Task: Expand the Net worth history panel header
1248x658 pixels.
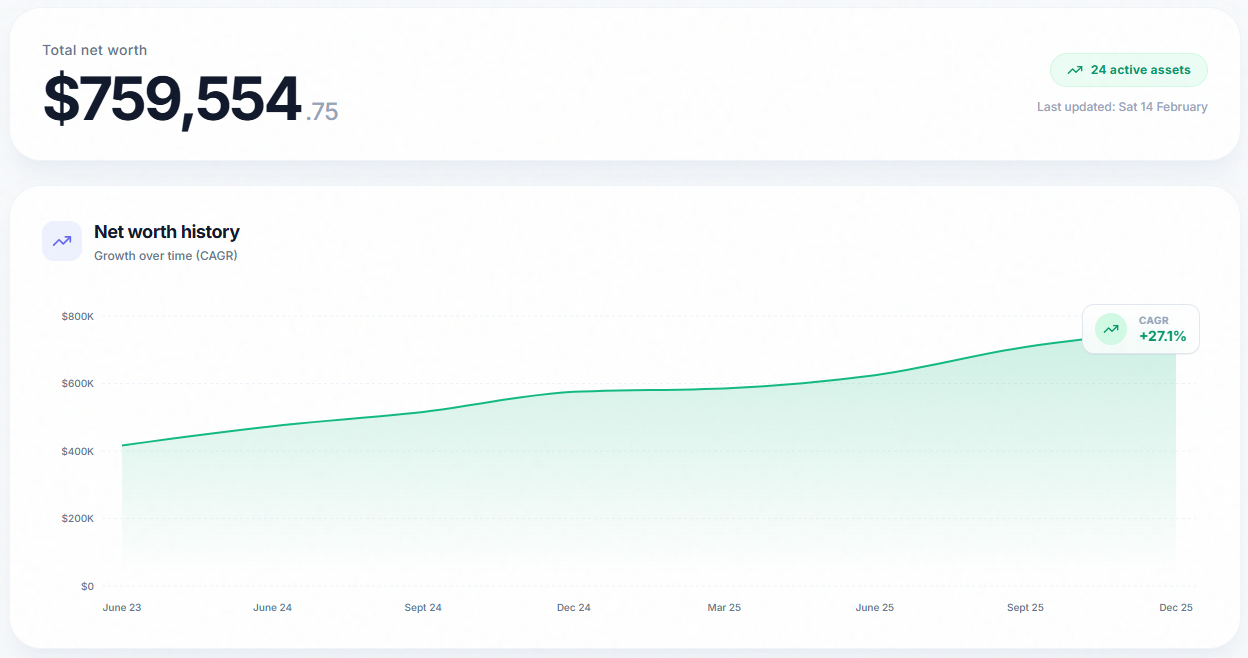Action: pos(166,231)
